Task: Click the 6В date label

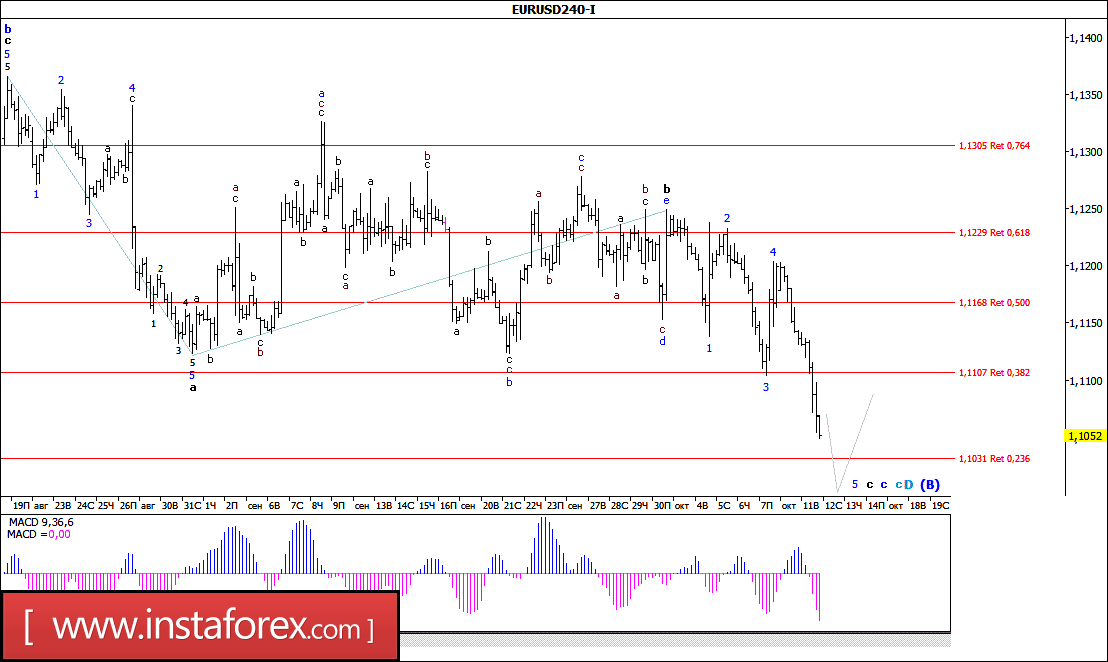Action: [274, 505]
